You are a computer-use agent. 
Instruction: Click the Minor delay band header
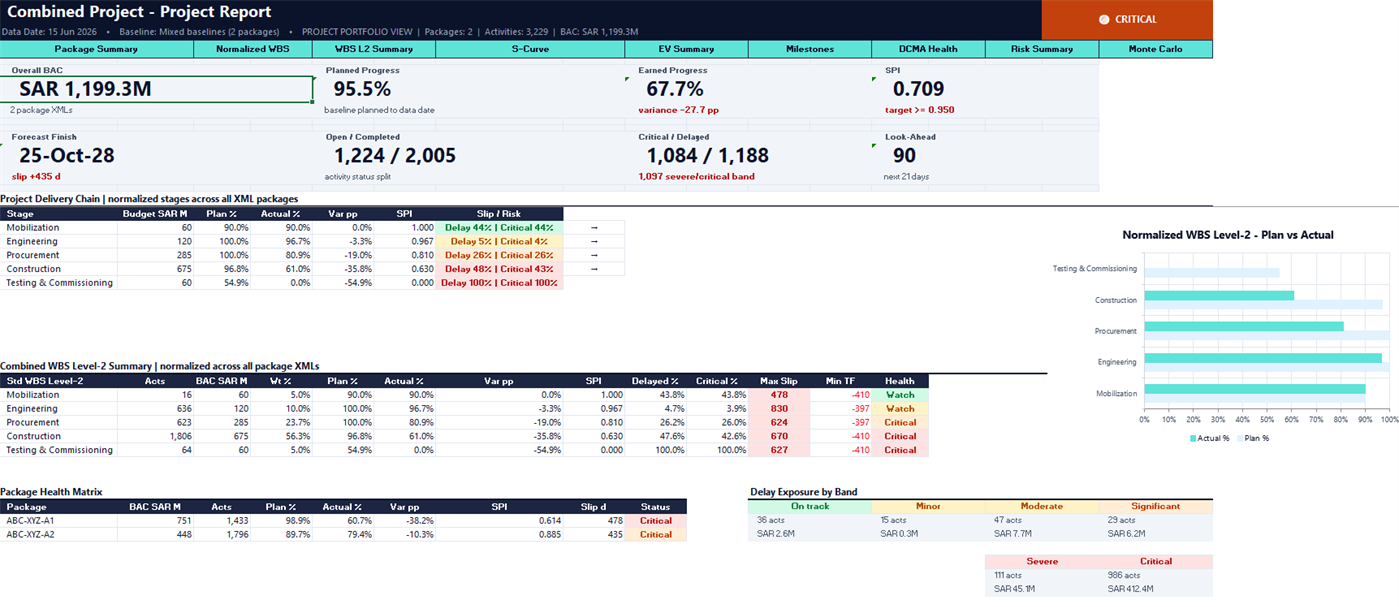(928, 506)
